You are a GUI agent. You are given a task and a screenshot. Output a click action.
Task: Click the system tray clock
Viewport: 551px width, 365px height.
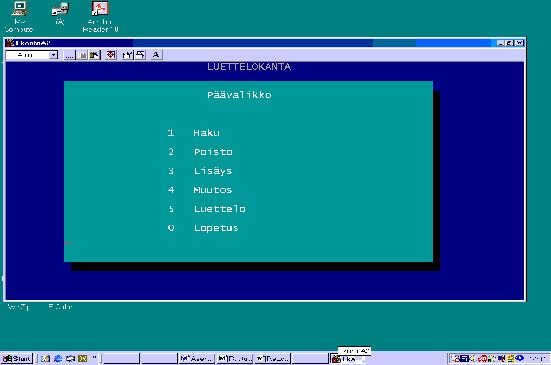(x=537, y=358)
